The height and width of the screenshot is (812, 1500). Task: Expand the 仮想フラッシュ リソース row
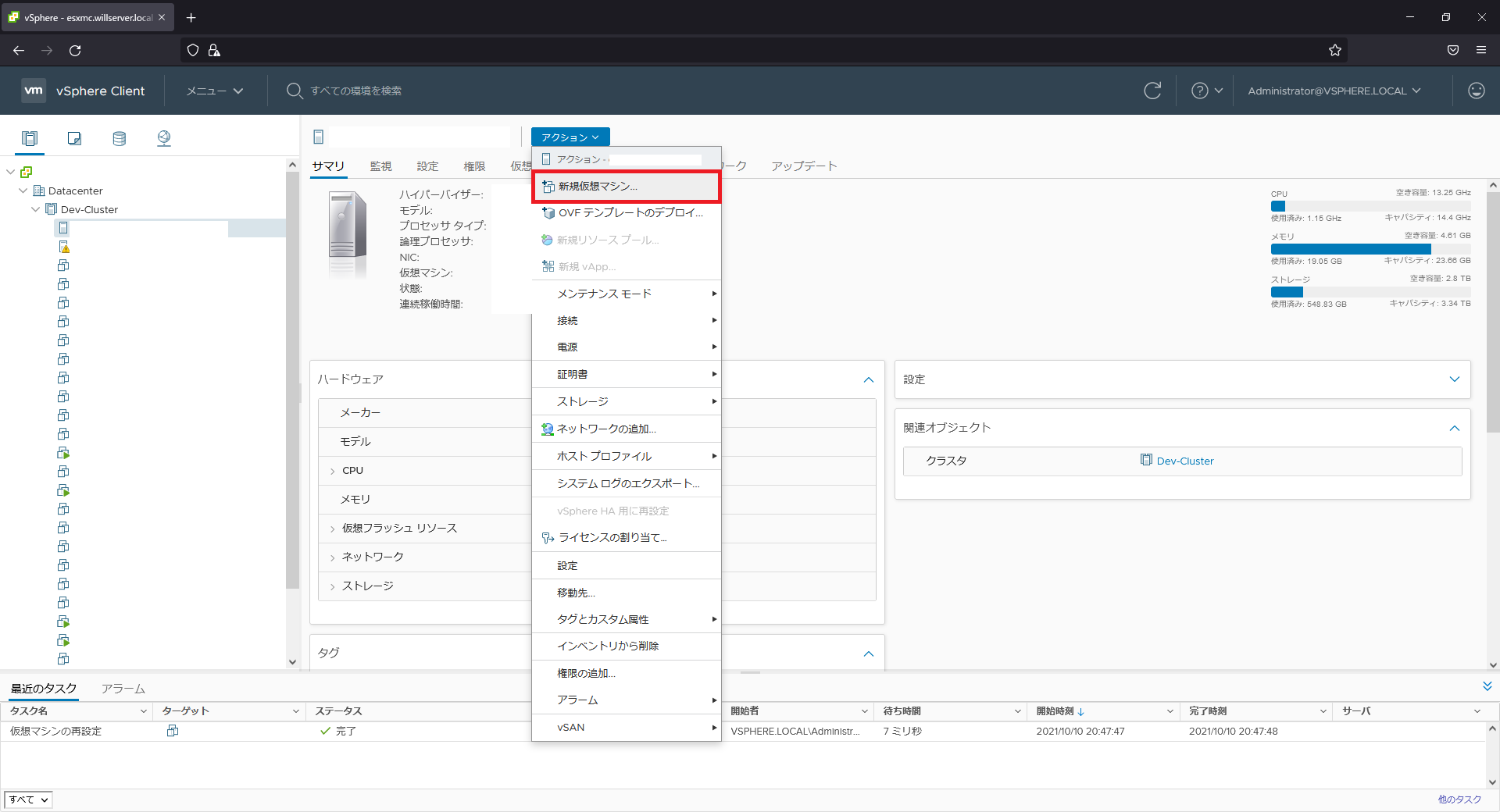point(333,529)
